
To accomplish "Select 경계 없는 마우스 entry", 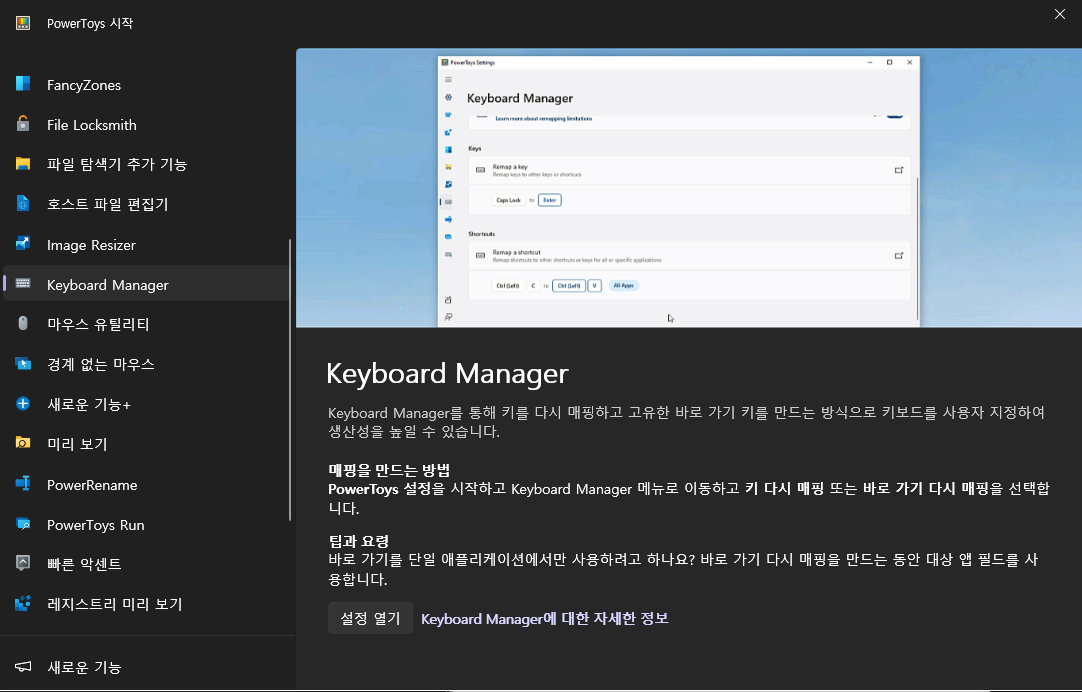I will tap(146, 364).
